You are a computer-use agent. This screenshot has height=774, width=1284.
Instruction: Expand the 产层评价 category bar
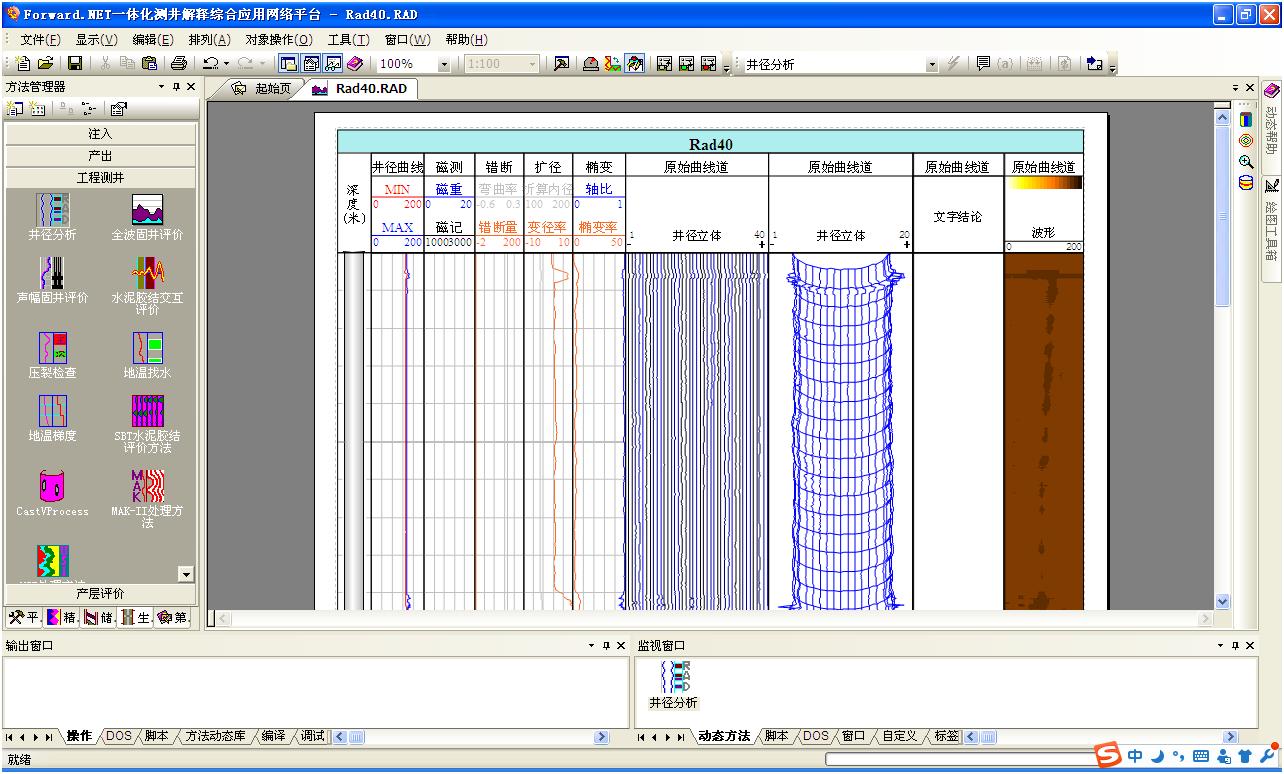(x=100, y=594)
